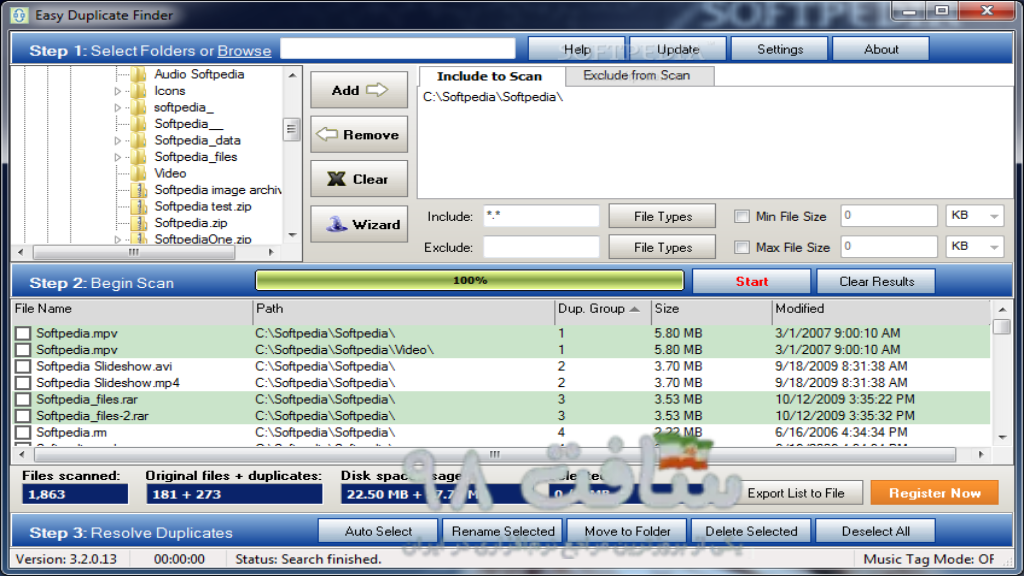Screen dimensions: 1024x576
Task: Click the Softpedia.zip archive icon
Action: [138, 223]
